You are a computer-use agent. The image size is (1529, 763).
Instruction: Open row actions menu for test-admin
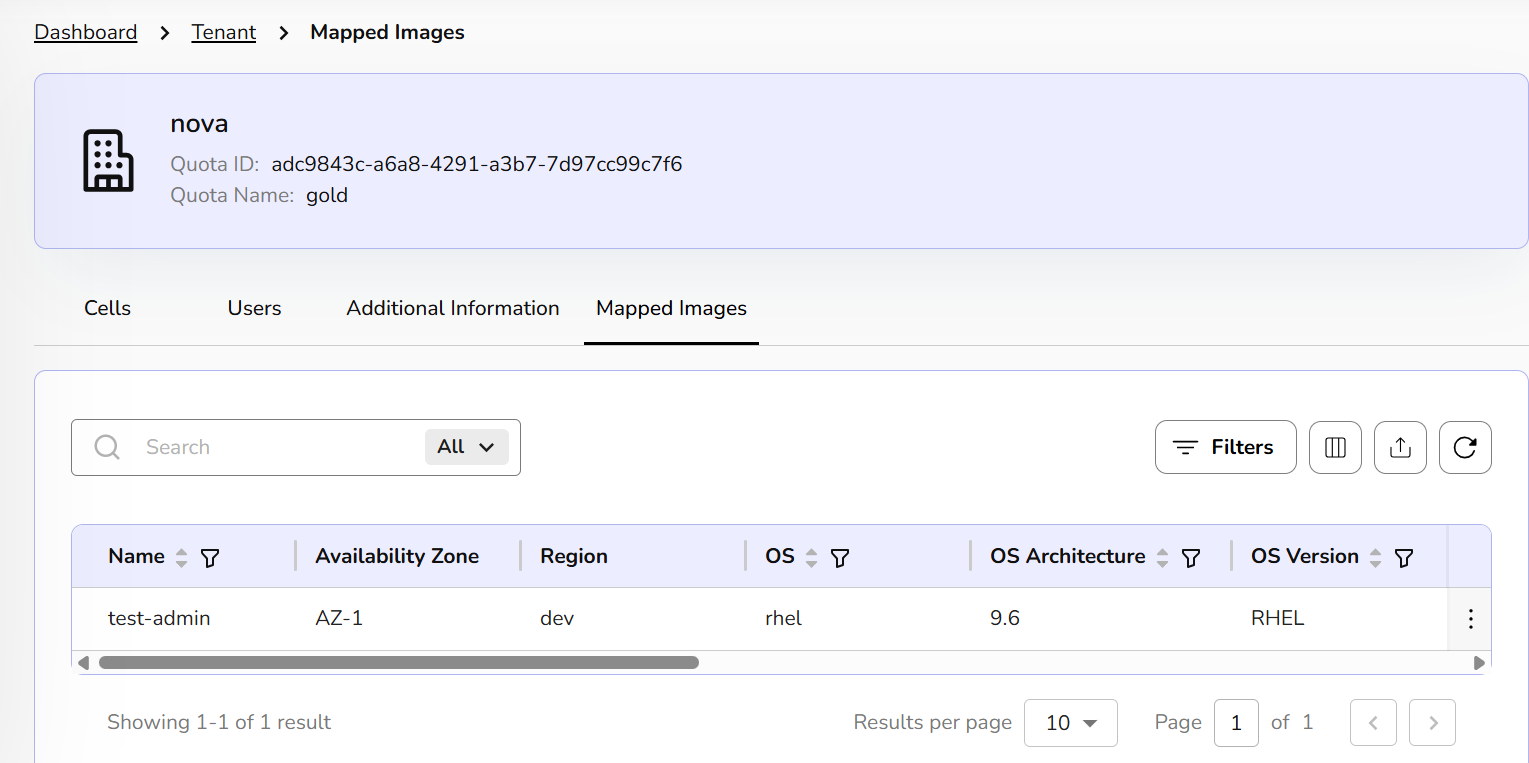coord(1470,619)
